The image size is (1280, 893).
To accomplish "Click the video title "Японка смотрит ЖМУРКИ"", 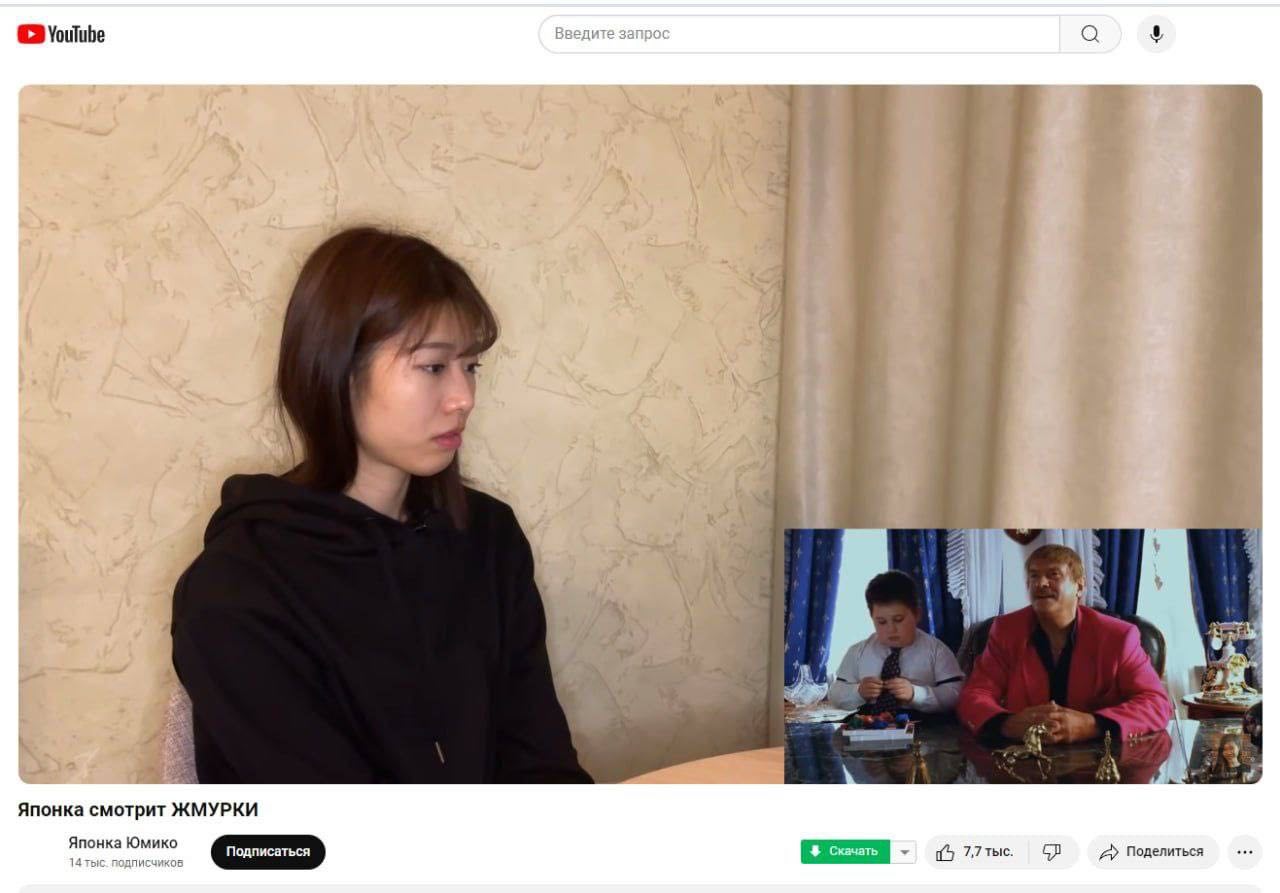I will coord(138,809).
